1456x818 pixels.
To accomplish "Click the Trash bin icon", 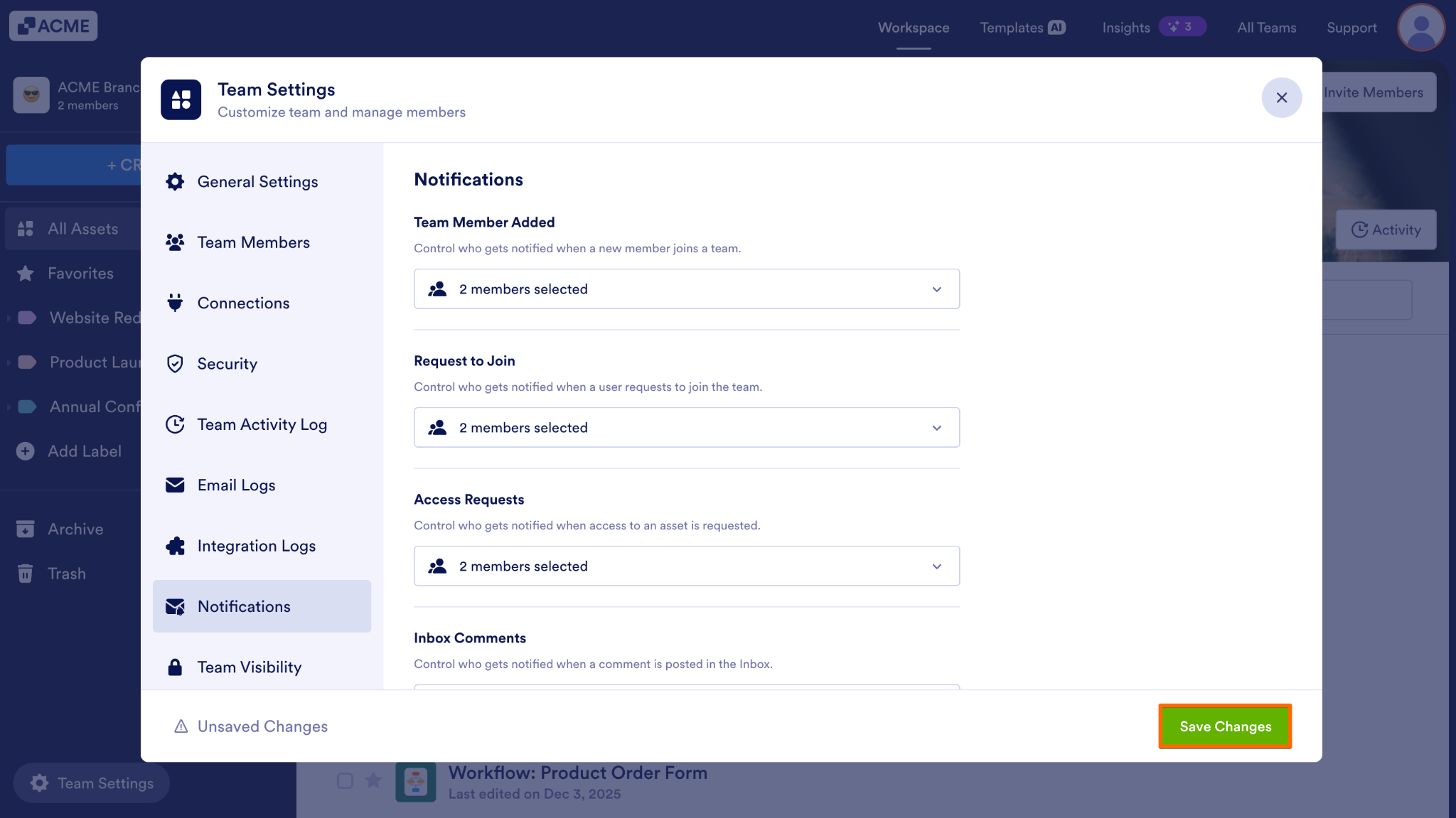I will coord(26,574).
